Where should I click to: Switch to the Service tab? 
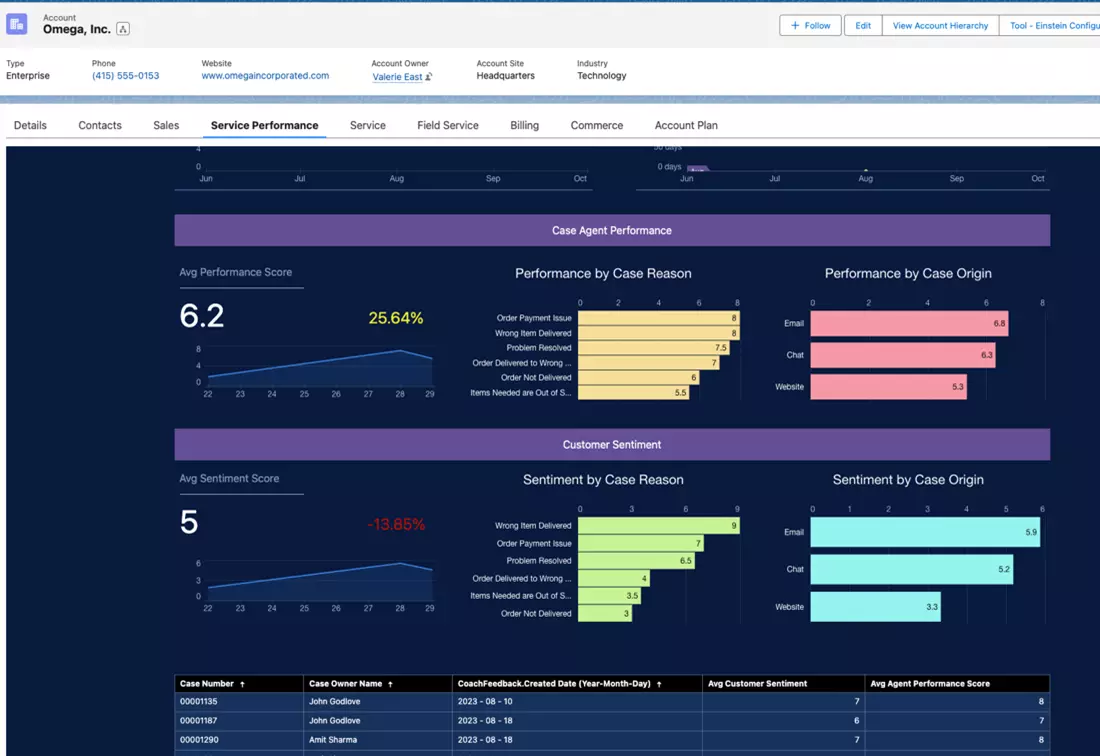tap(368, 125)
